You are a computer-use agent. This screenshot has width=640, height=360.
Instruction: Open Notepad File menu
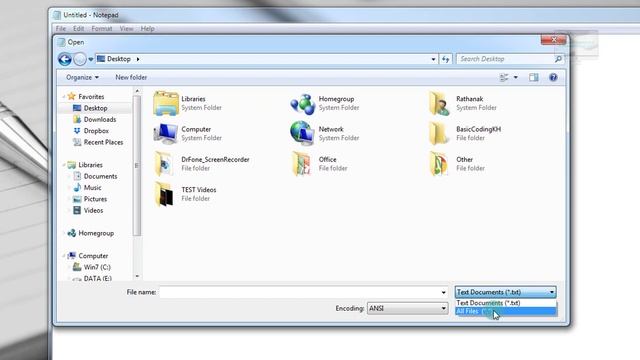[61, 29]
